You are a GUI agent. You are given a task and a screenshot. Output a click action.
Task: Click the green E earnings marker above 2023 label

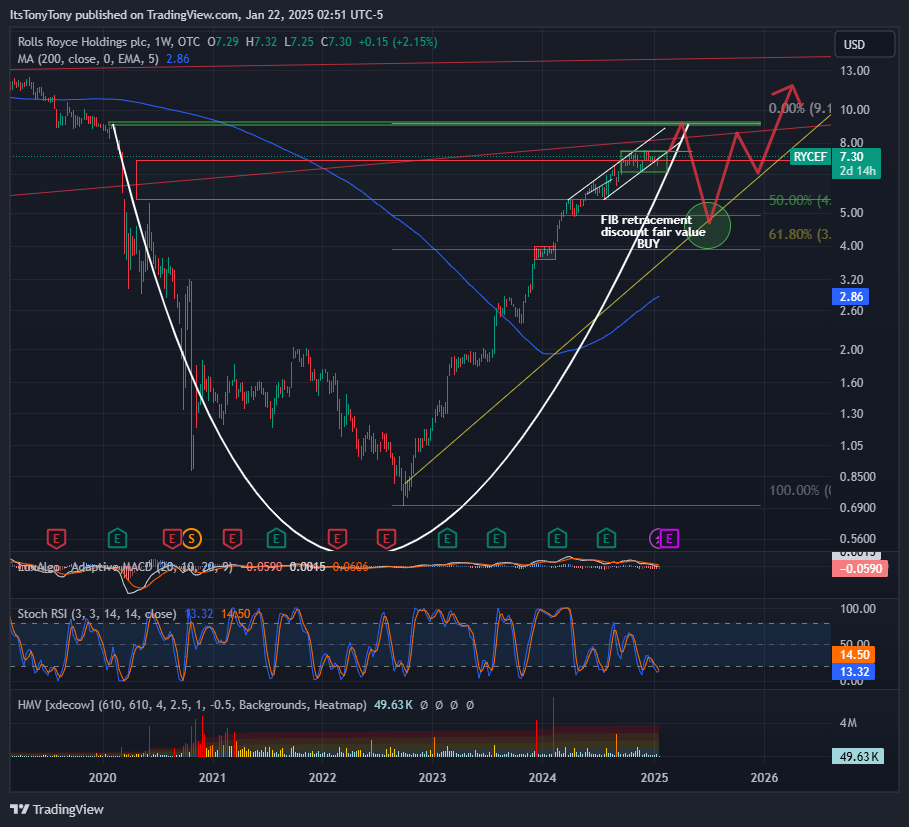click(x=447, y=539)
